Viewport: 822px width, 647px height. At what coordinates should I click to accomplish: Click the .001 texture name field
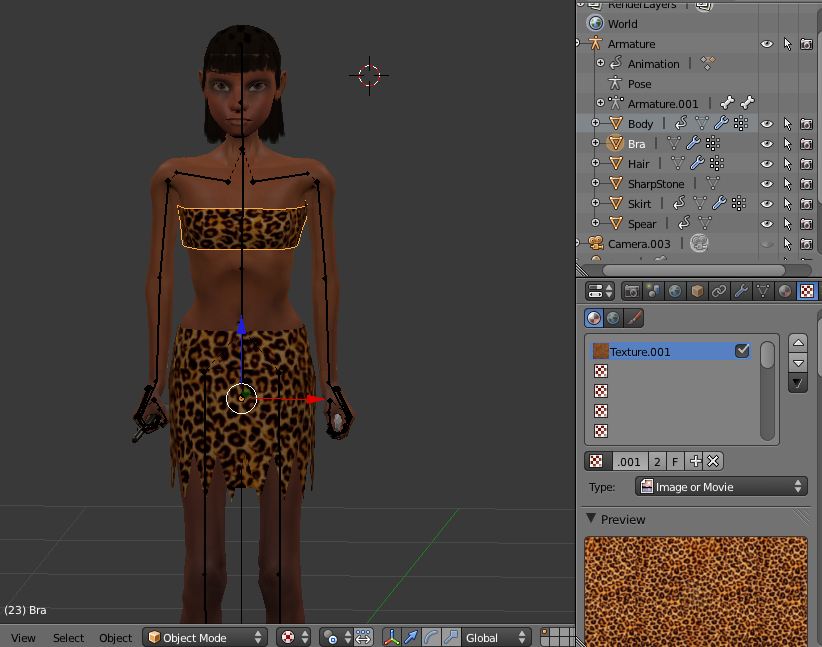click(628, 461)
